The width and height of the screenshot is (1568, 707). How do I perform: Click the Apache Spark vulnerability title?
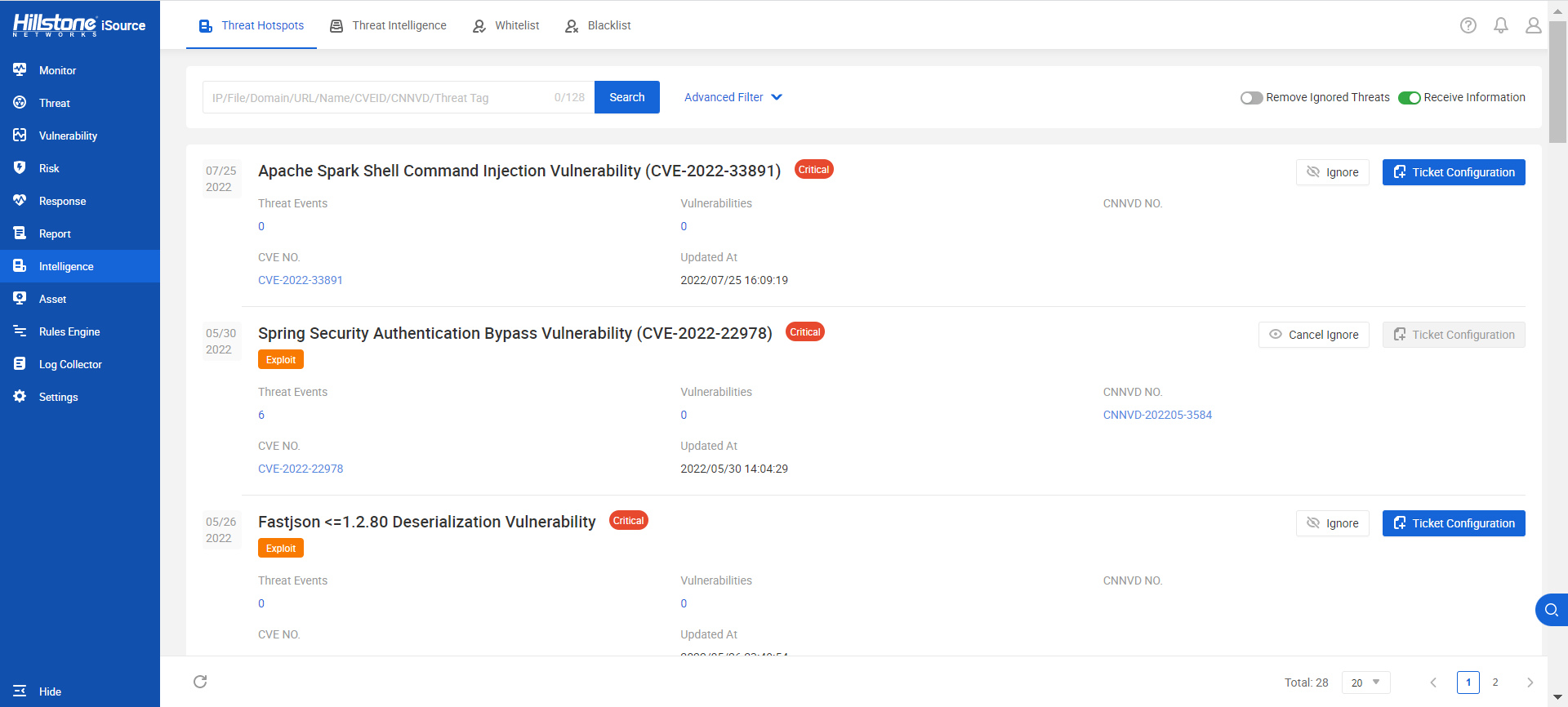[x=519, y=171]
